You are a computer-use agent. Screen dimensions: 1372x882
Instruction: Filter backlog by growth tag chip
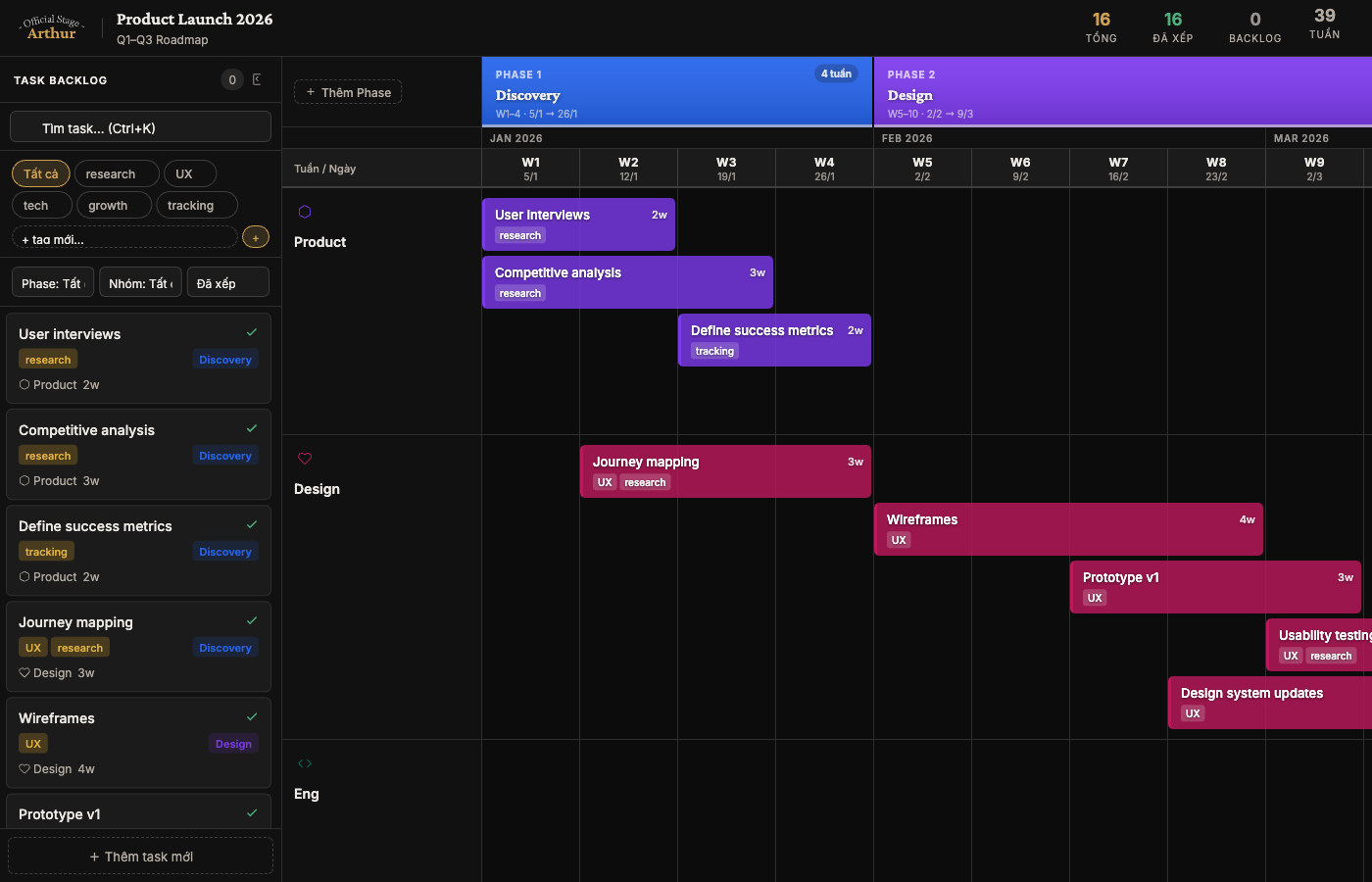tap(115, 205)
